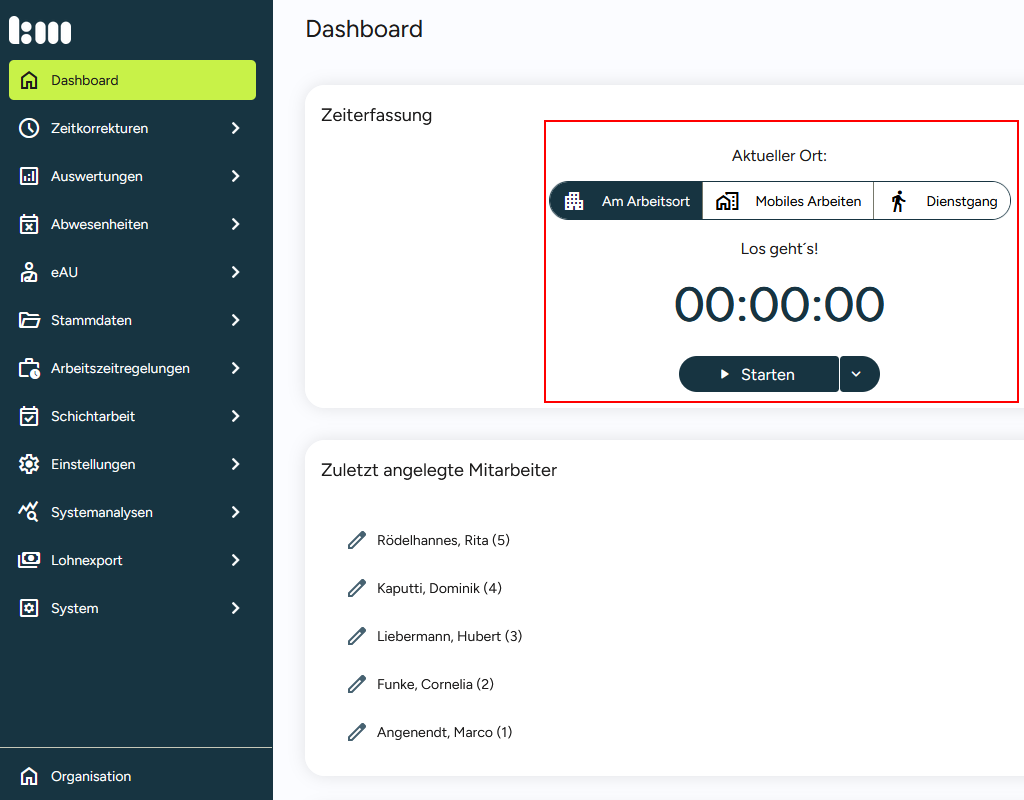Expand the Einstellungen chevron arrow
Screen dimensions: 1024x800
(x=236, y=464)
